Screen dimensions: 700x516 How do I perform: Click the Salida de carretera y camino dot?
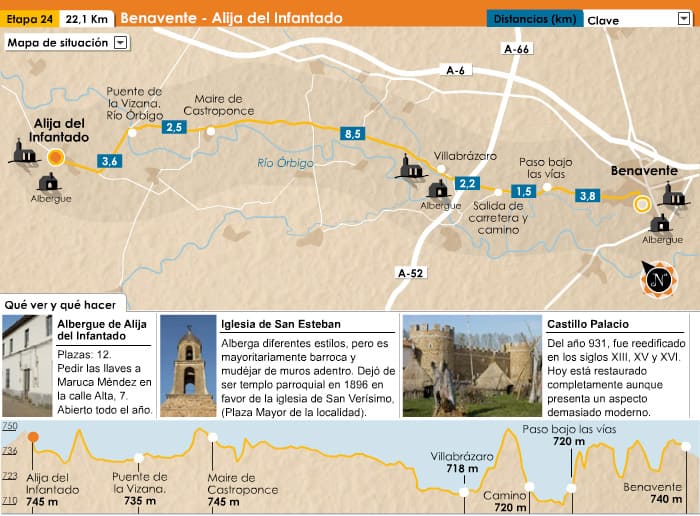[498, 192]
